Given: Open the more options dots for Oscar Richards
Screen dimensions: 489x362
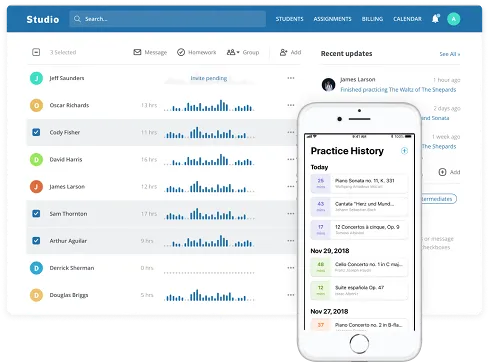Looking at the screenshot, I should pyautogui.click(x=291, y=105).
